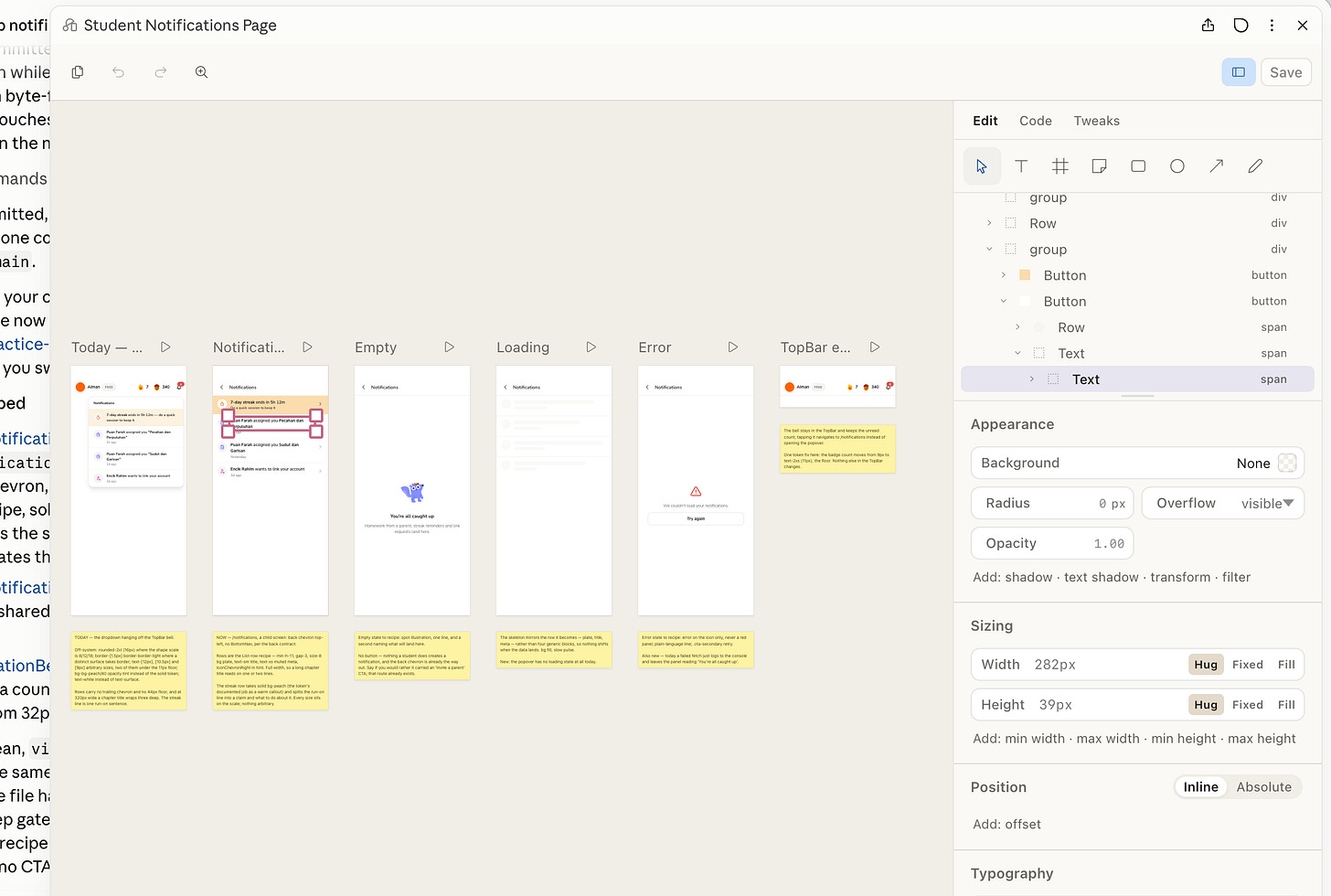This screenshot has height=896, width=1331.
Task: Choose the Text tool
Action: 1021,166
